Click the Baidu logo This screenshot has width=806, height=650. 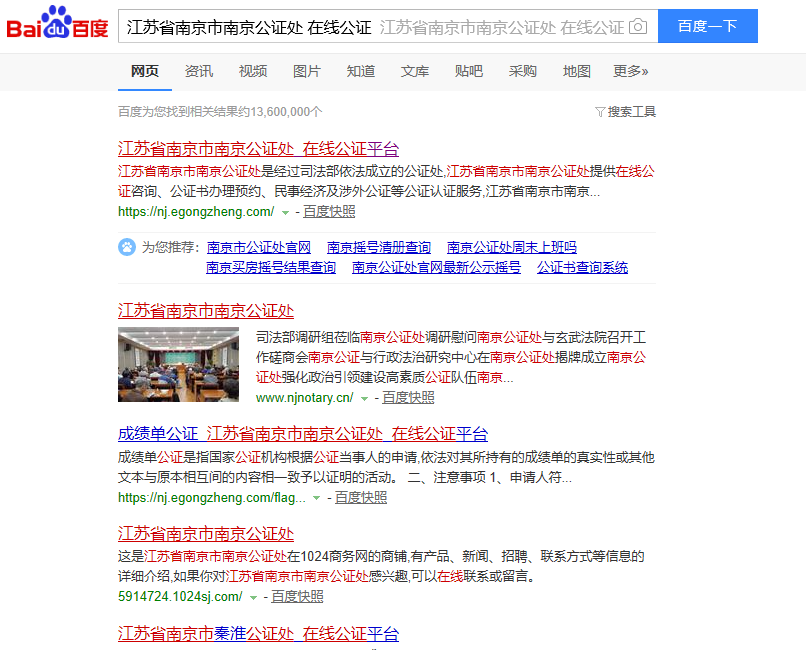(57, 23)
